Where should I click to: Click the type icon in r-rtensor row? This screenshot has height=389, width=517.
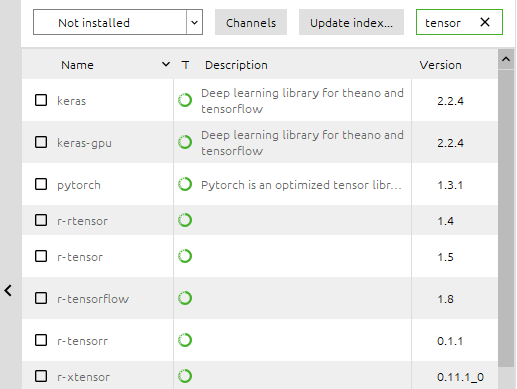pos(185,220)
